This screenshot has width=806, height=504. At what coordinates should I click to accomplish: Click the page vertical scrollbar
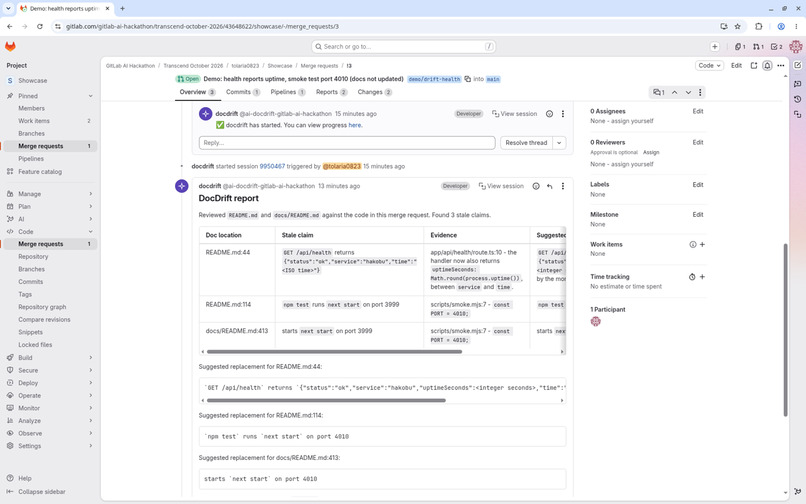(785, 330)
